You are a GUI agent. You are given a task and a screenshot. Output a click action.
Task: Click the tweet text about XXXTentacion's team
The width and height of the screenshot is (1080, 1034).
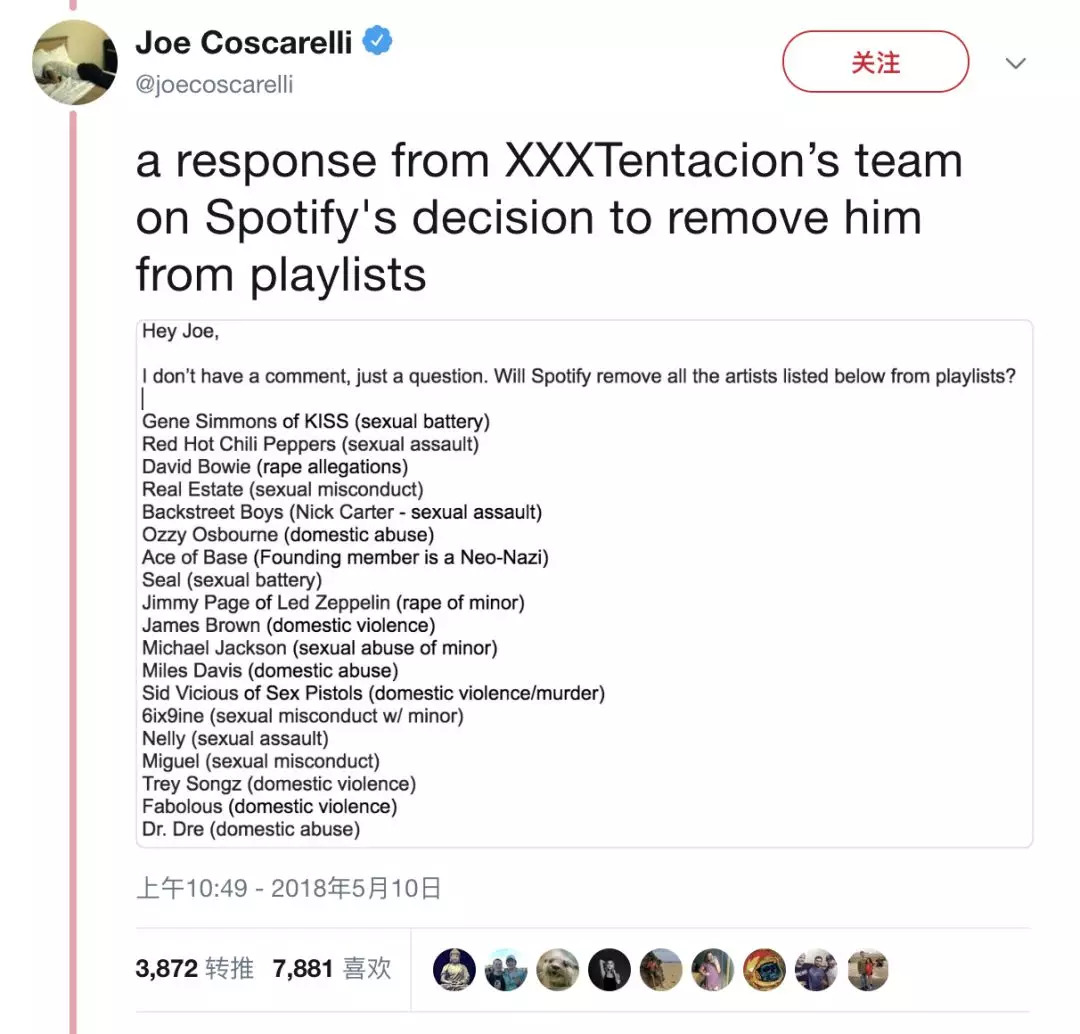tap(548, 217)
